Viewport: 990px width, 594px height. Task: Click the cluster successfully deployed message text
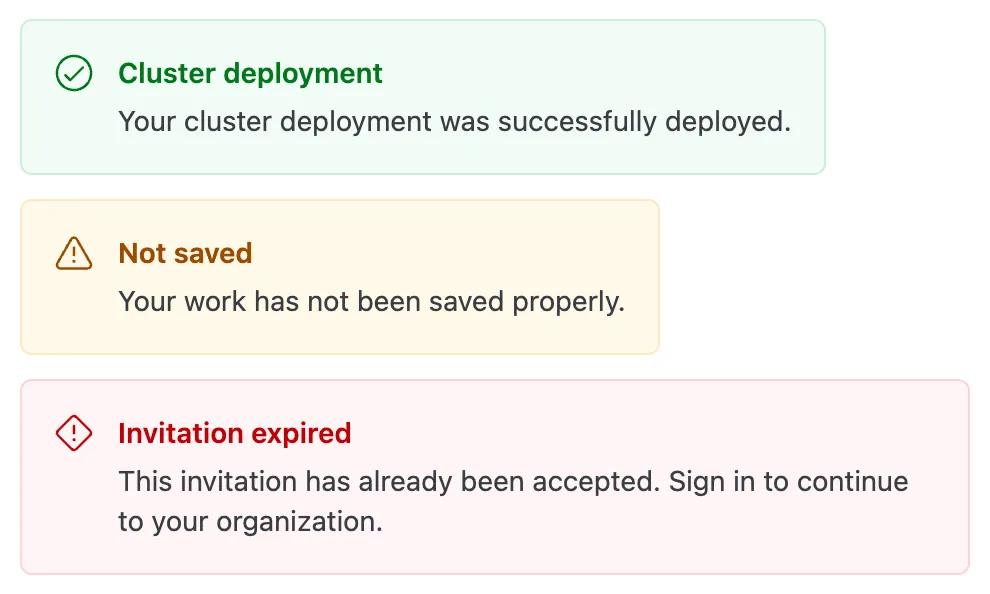coord(454,122)
